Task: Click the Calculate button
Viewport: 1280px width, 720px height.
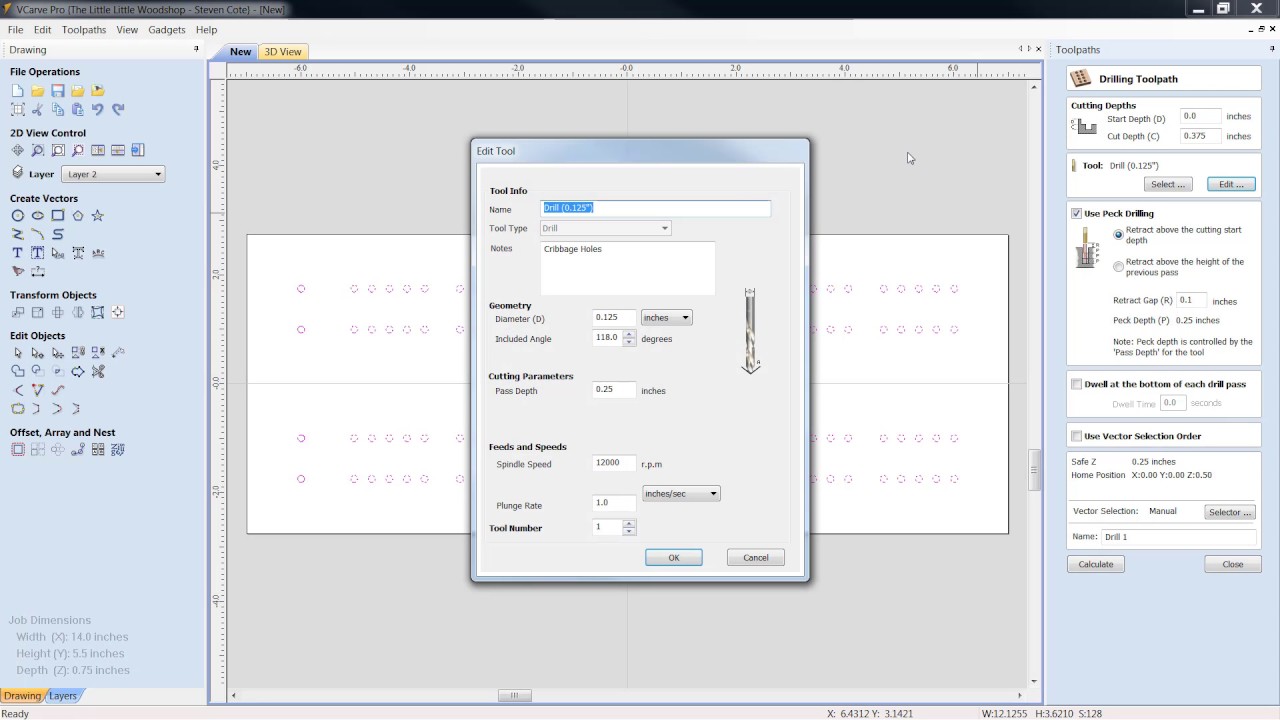Action: 1096,564
